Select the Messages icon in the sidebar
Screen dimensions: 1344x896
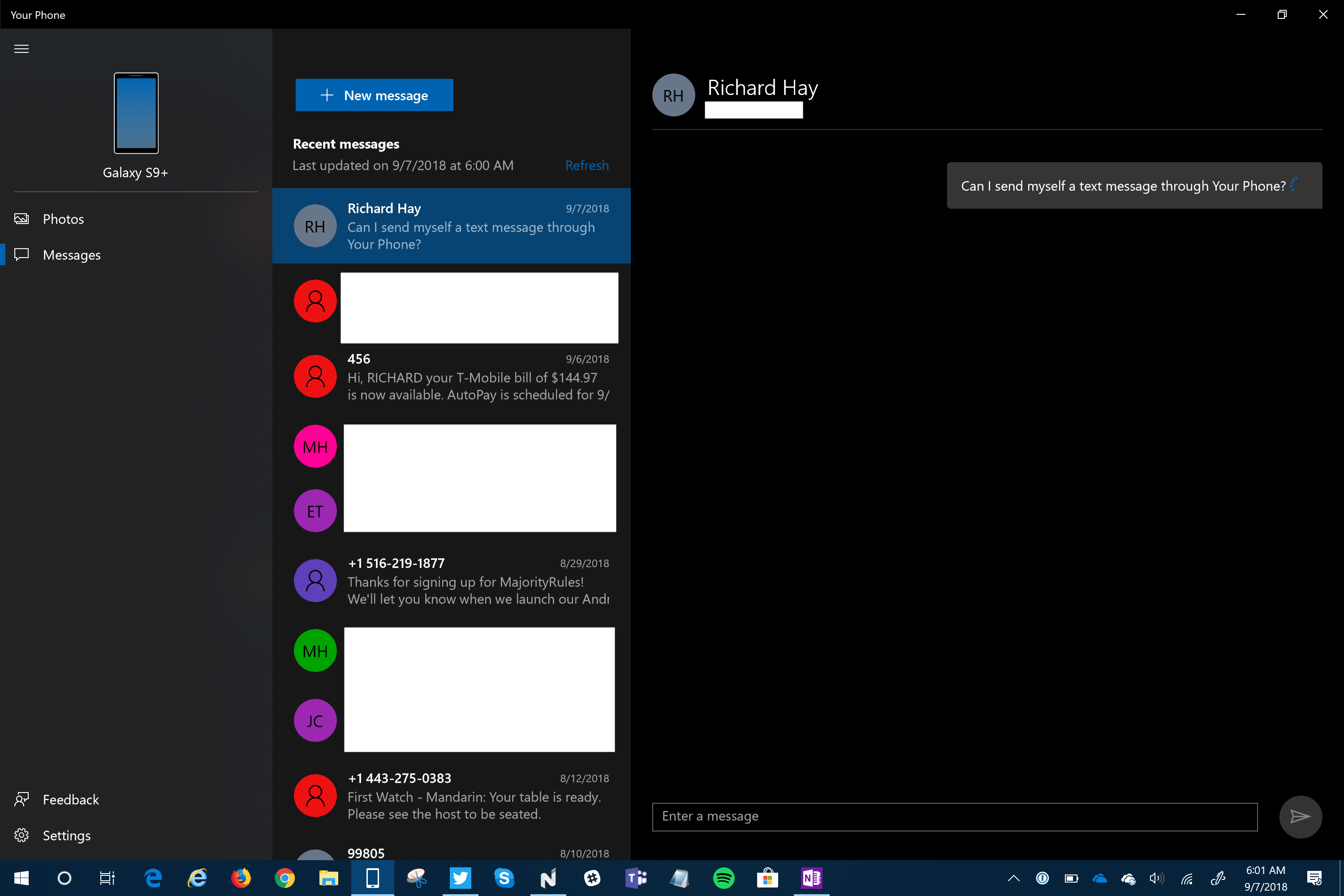[21, 255]
